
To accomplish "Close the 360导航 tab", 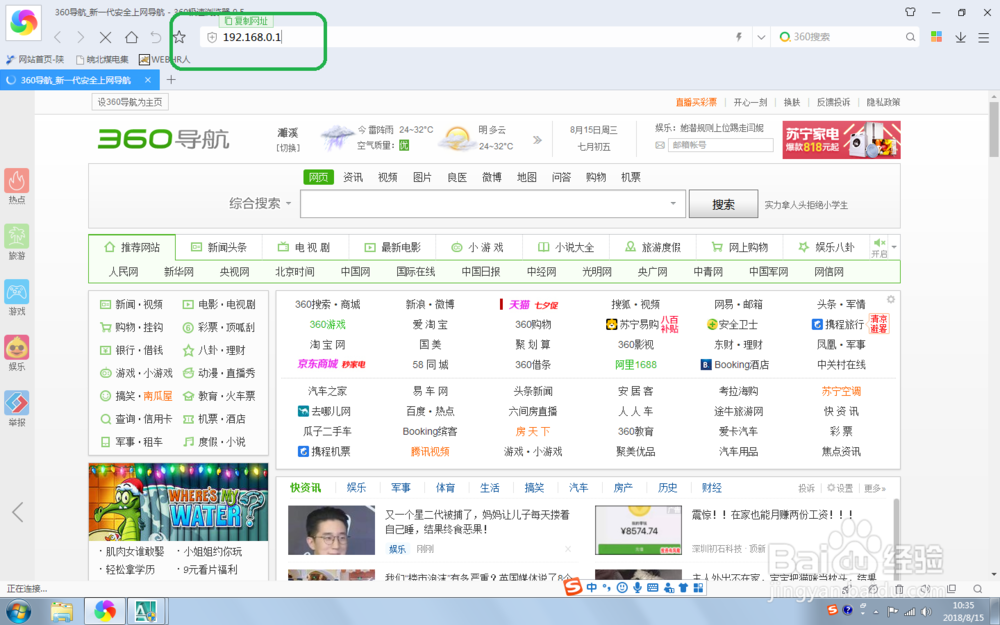I will point(148,80).
